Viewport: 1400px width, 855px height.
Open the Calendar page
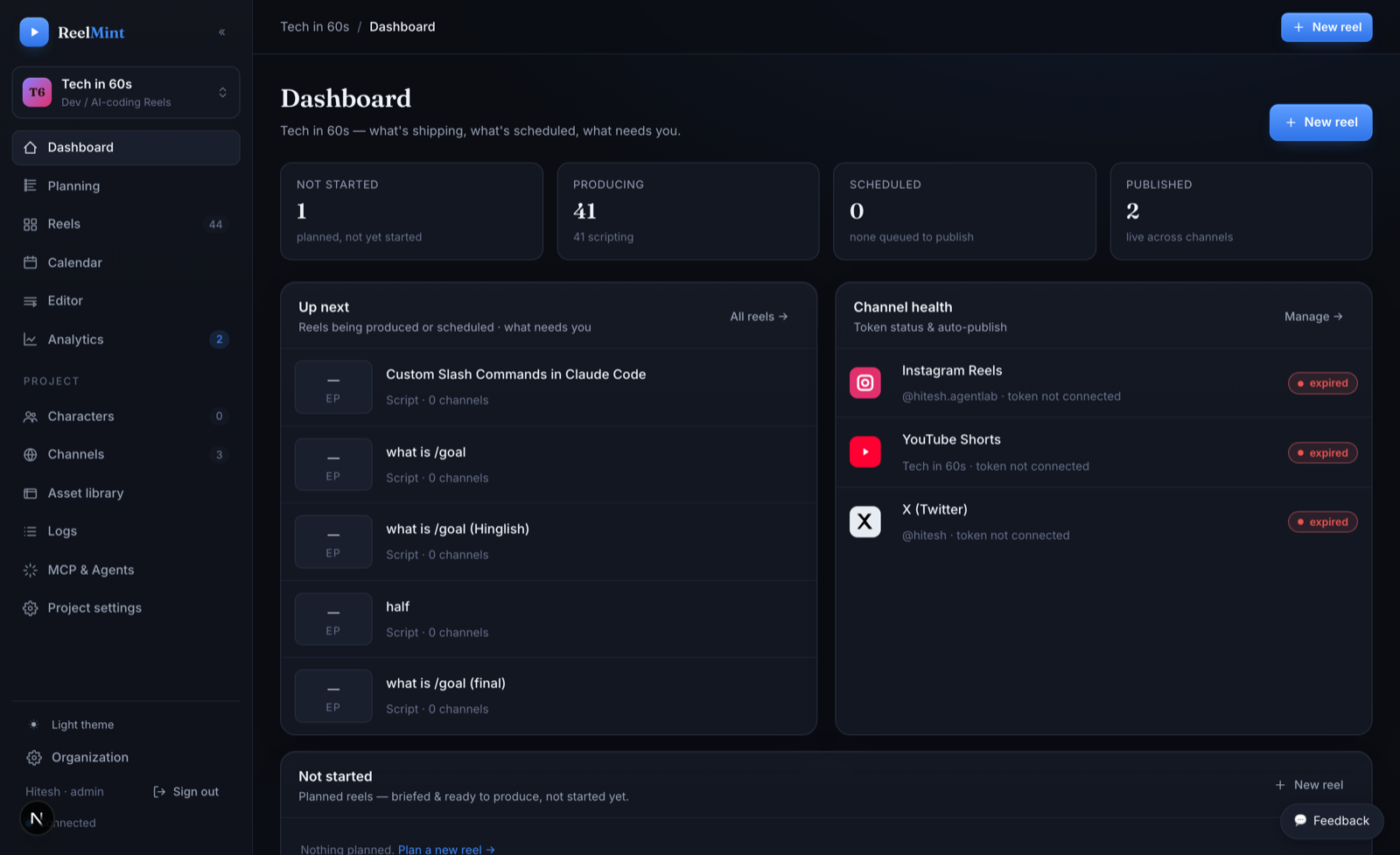[x=126, y=263]
